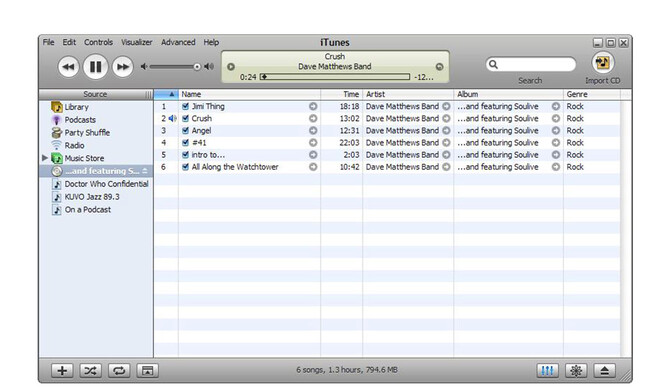Sort by the Album column header
Viewport: 660px width, 390px height.
coord(508,94)
